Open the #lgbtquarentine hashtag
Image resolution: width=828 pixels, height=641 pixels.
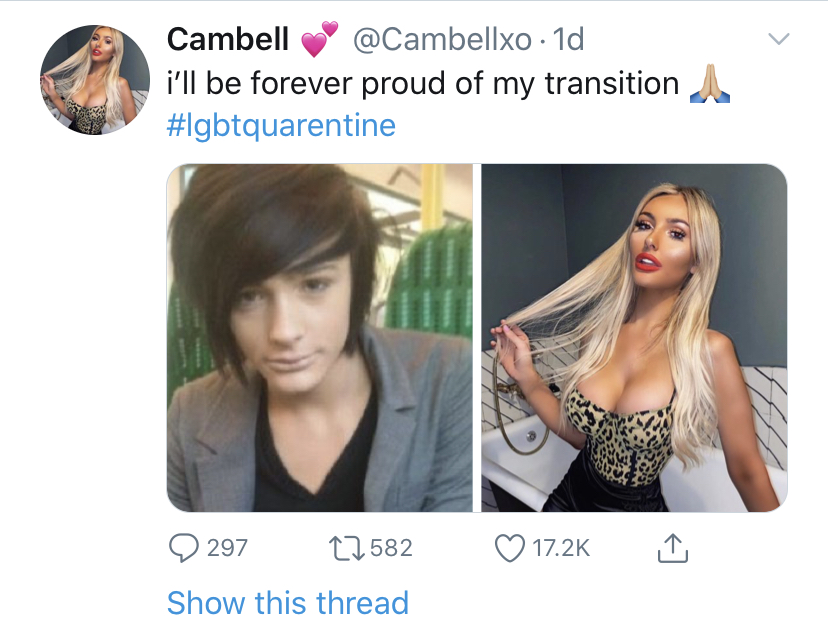(x=281, y=126)
